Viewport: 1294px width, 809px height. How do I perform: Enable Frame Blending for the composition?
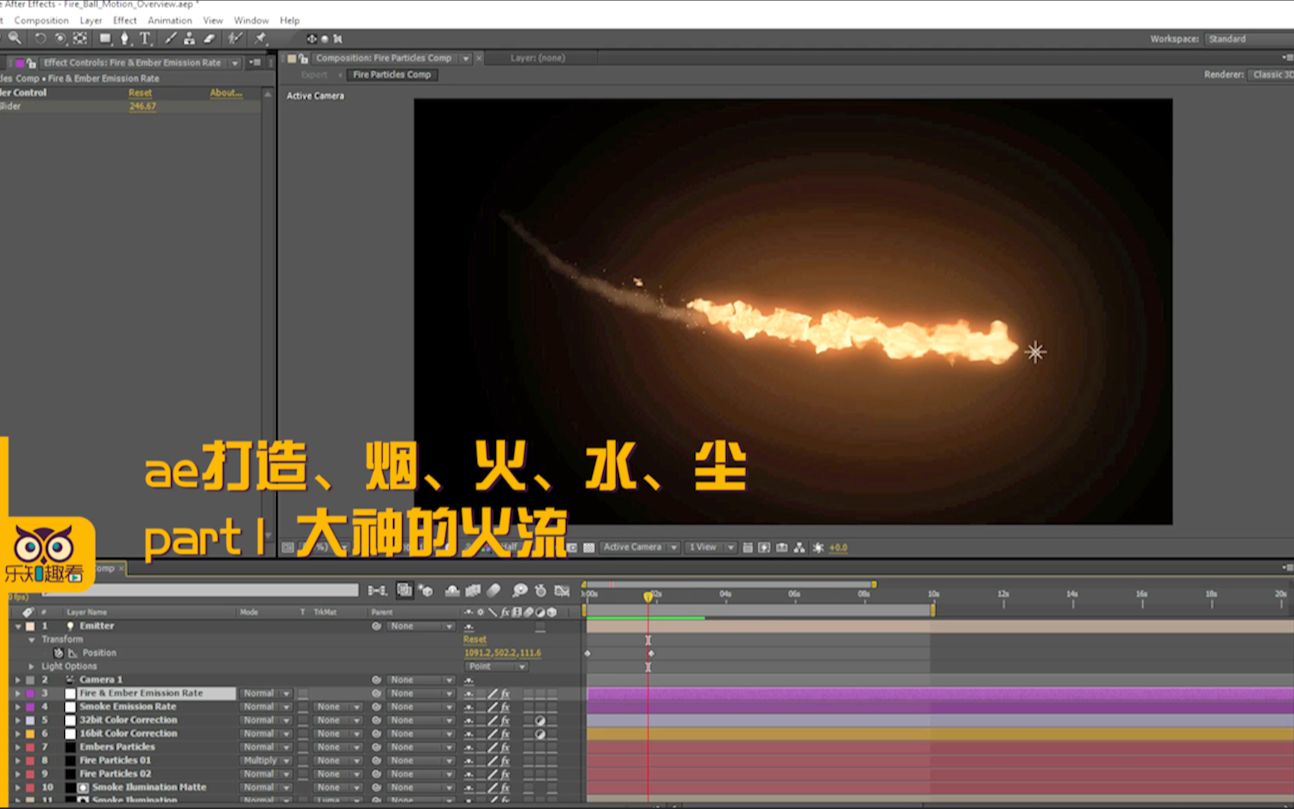tap(473, 591)
